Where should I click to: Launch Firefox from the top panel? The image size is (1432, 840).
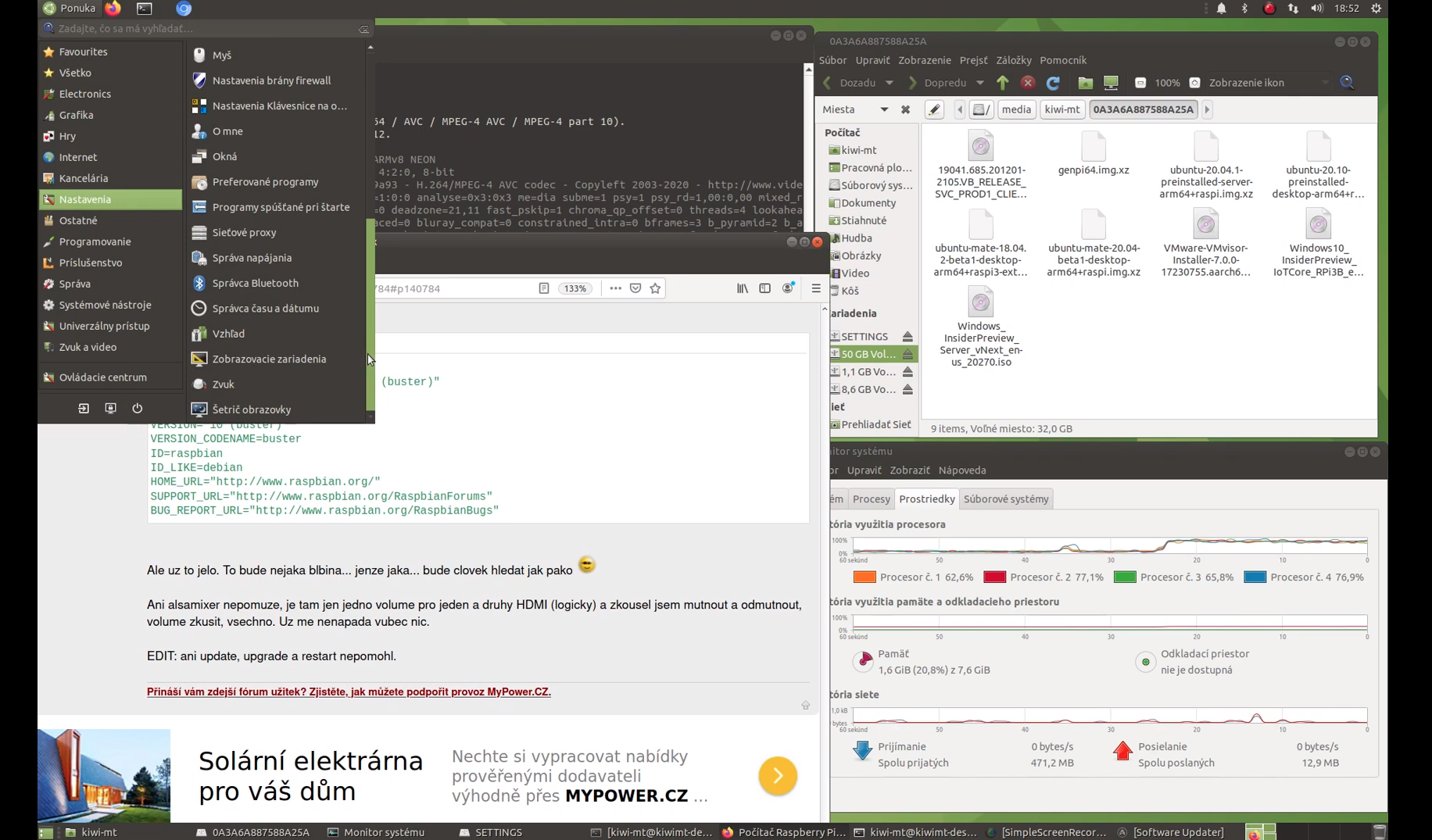click(113, 9)
